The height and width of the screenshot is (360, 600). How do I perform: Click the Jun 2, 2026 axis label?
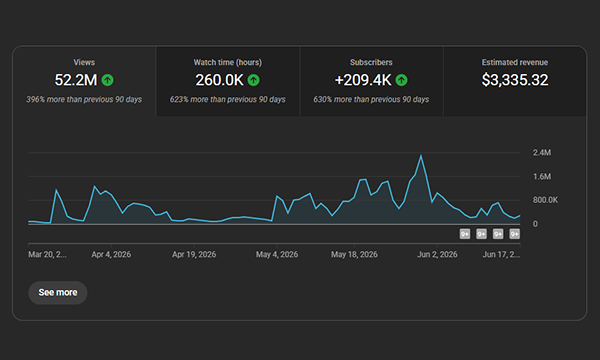[437, 254]
